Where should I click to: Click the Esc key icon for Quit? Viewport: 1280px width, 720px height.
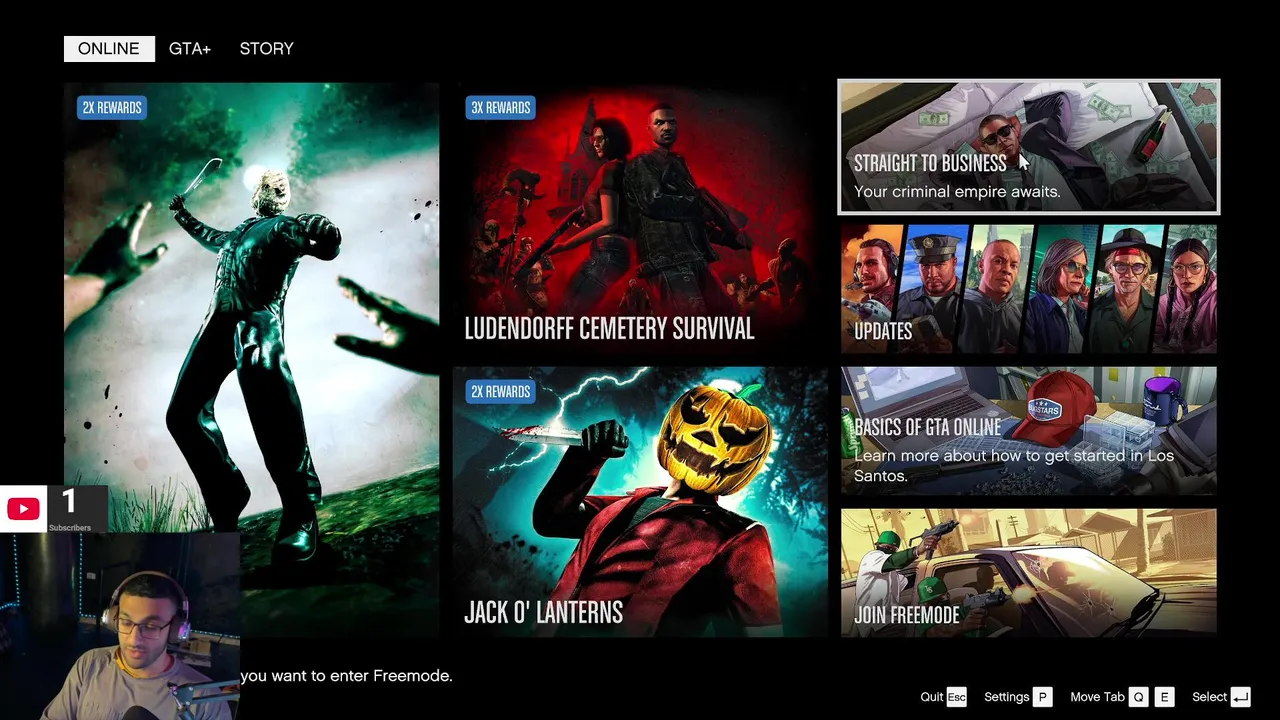[957, 697]
